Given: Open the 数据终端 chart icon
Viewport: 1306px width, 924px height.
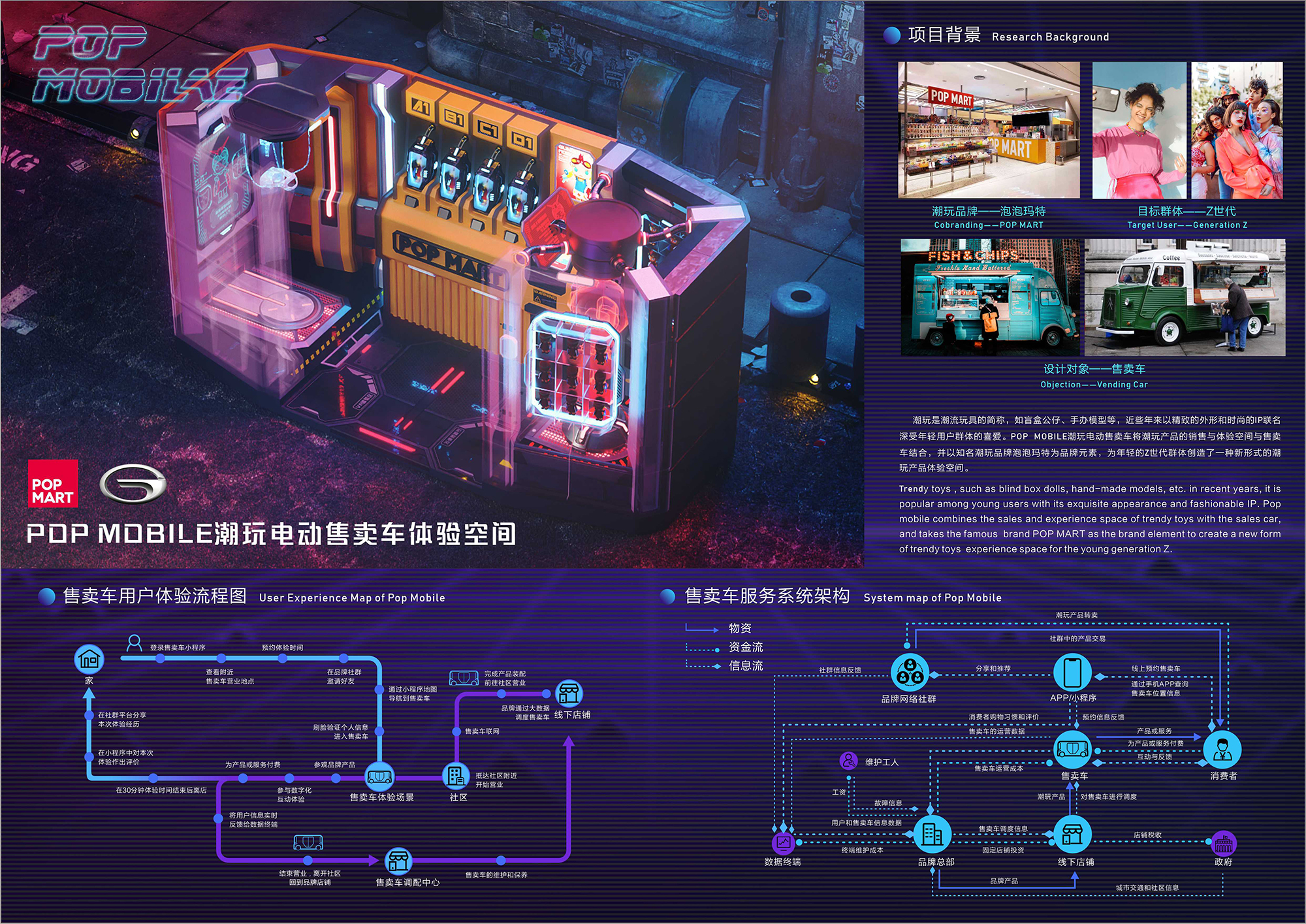Looking at the screenshot, I should (x=783, y=843).
